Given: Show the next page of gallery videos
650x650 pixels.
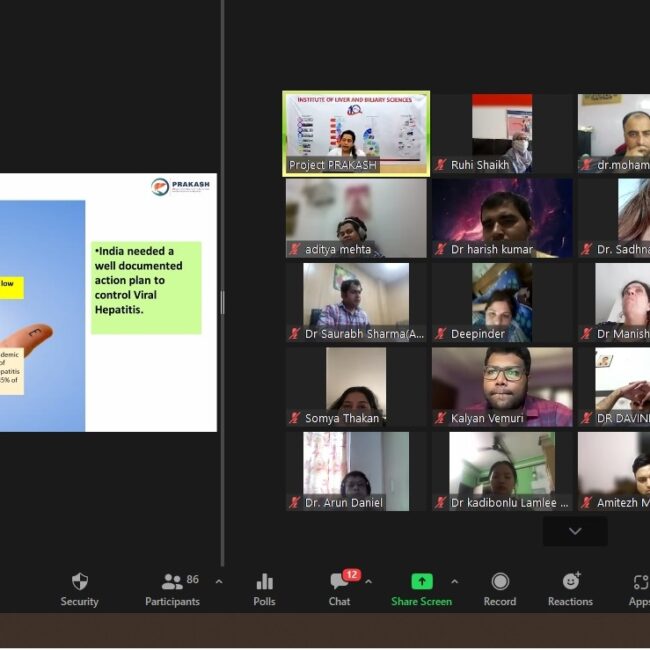Looking at the screenshot, I should [x=575, y=531].
